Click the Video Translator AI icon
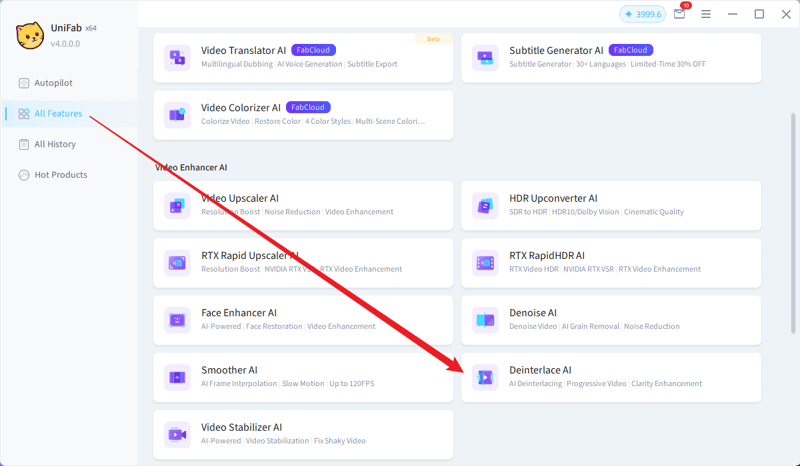Viewport: 800px width, 466px height. click(177, 57)
